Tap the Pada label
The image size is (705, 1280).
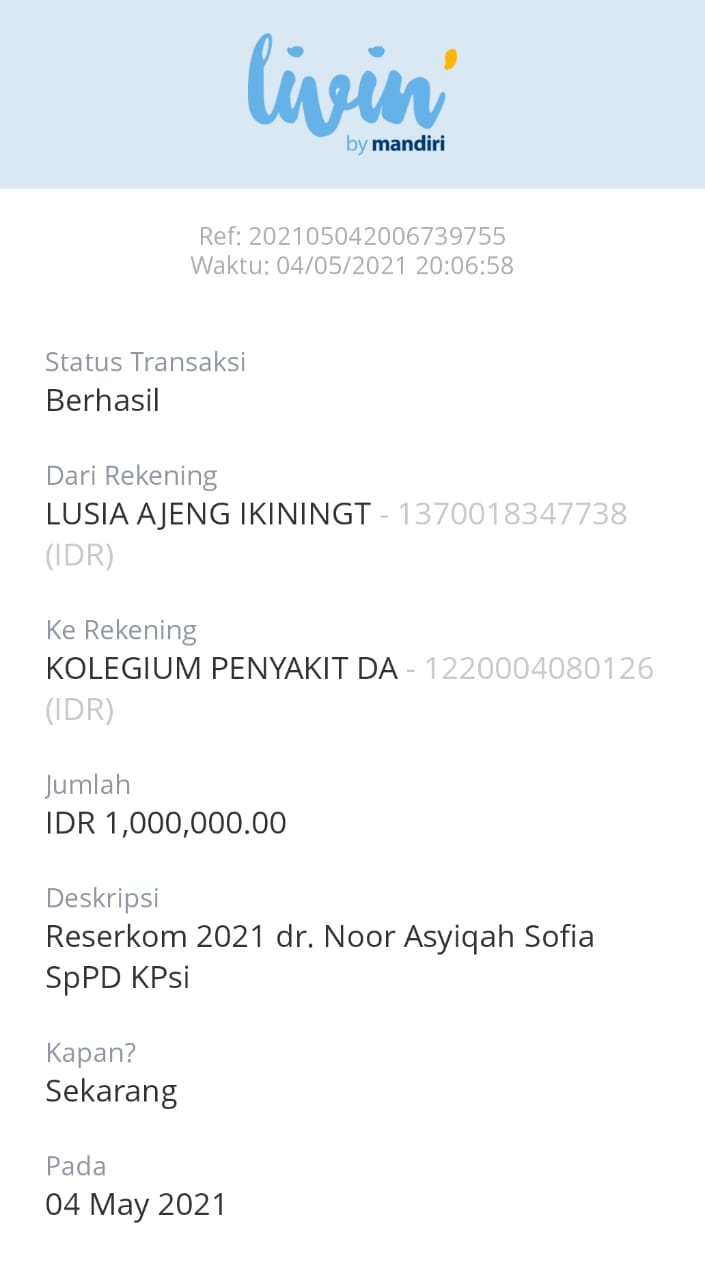(x=76, y=1166)
